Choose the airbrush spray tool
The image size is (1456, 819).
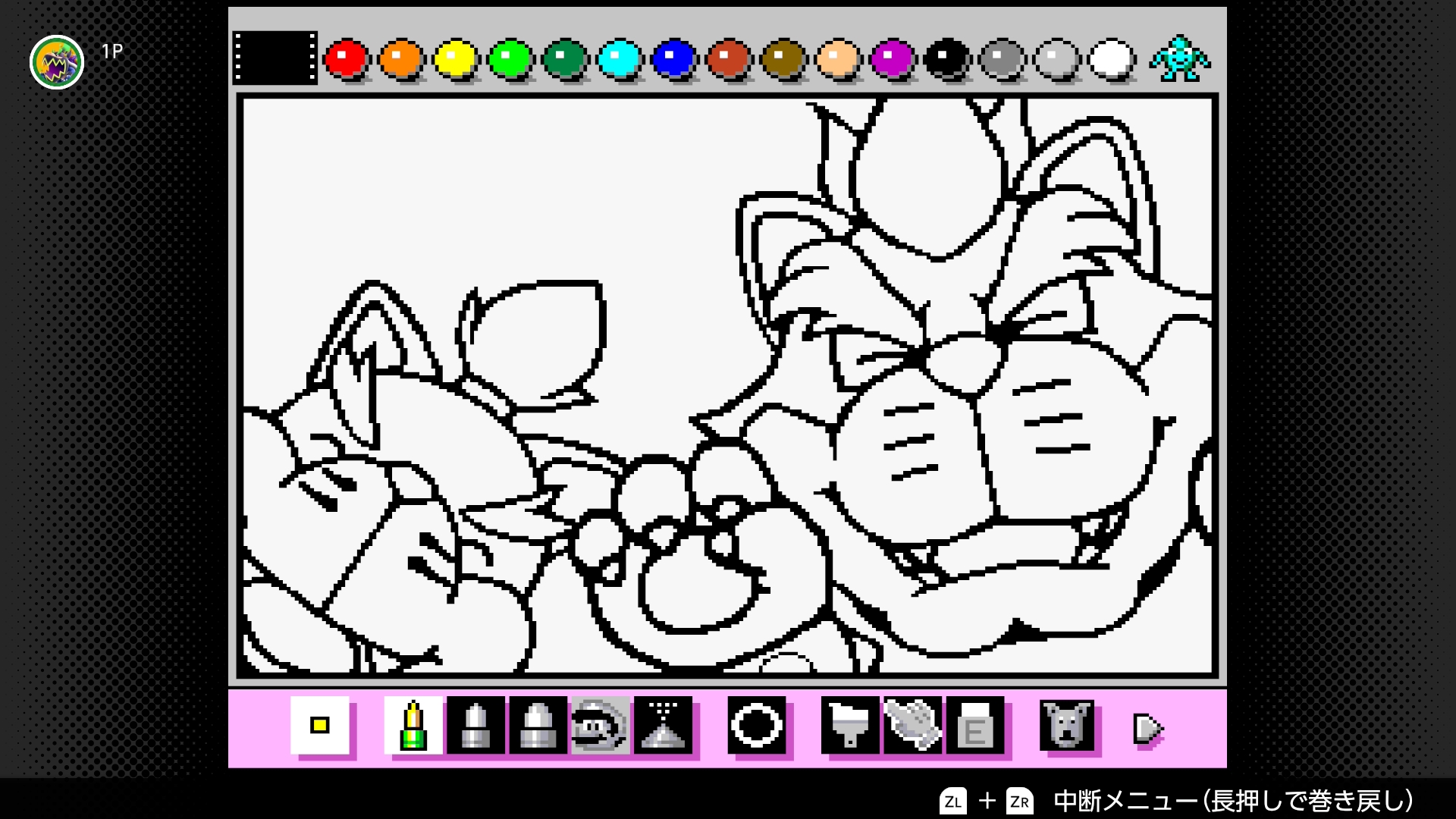tap(664, 726)
